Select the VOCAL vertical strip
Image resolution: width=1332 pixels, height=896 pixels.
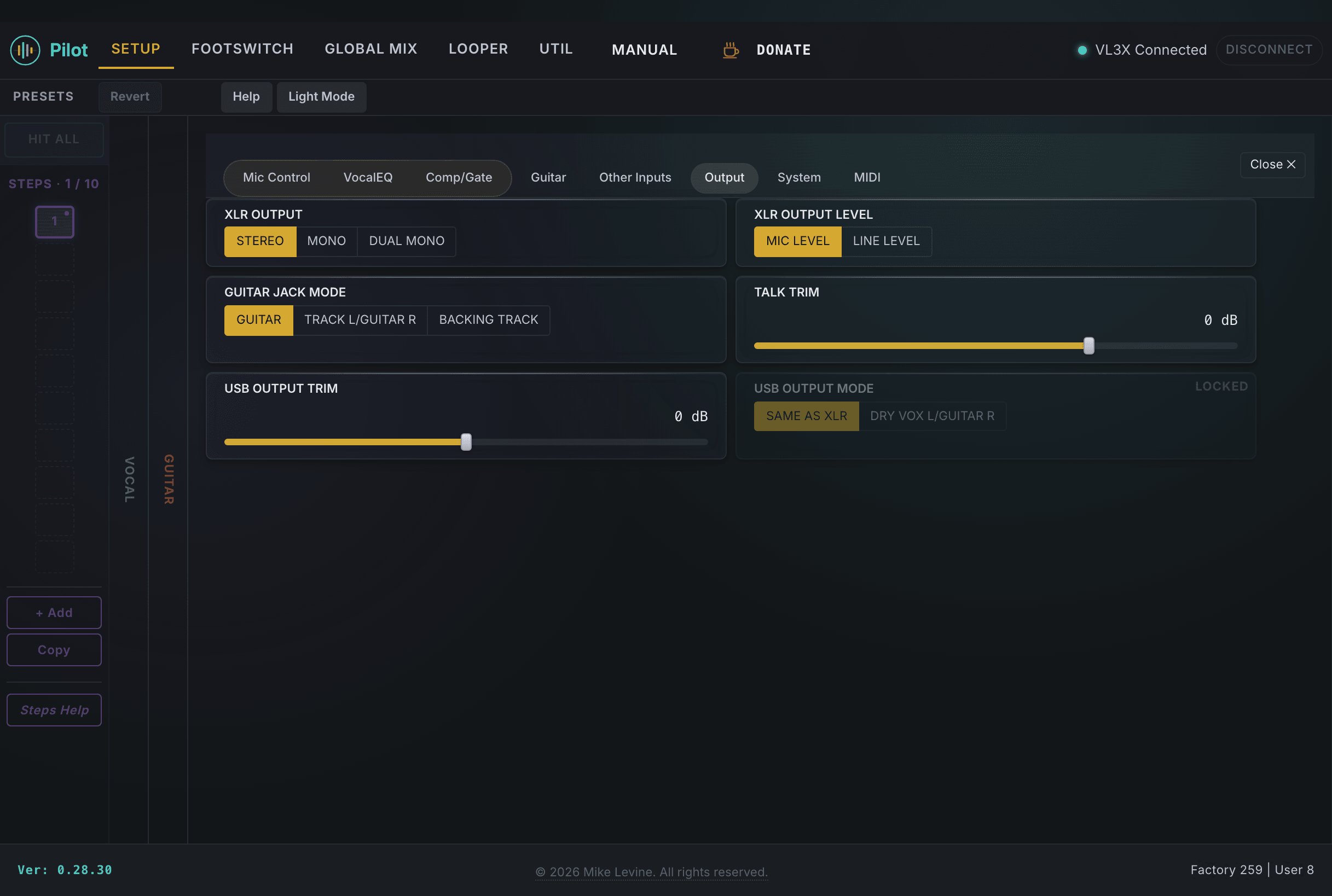129,479
